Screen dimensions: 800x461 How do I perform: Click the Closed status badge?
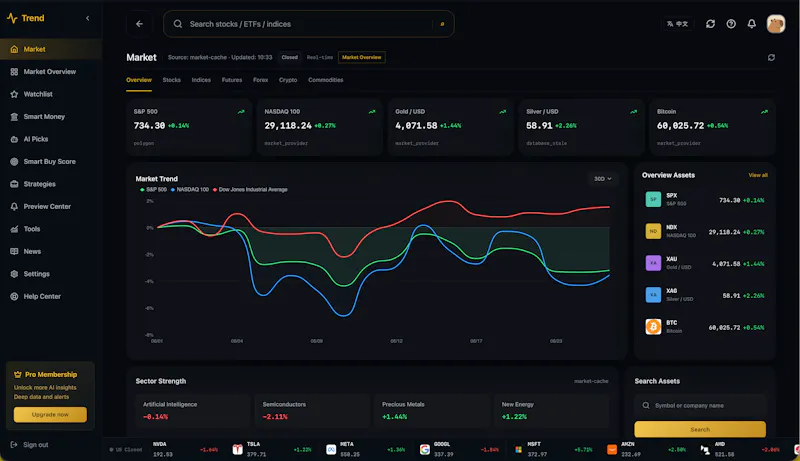coord(289,57)
